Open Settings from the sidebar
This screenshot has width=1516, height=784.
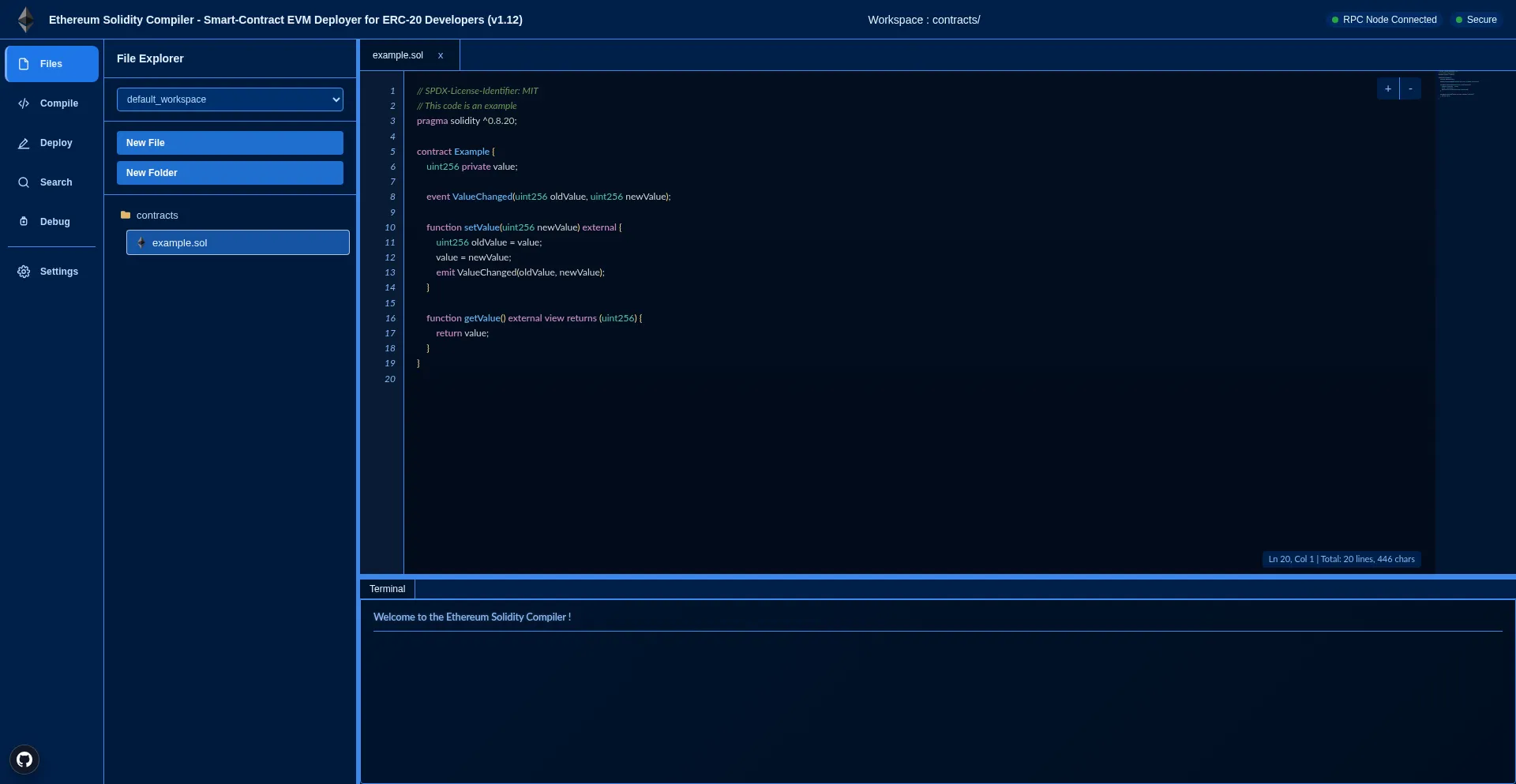point(52,272)
